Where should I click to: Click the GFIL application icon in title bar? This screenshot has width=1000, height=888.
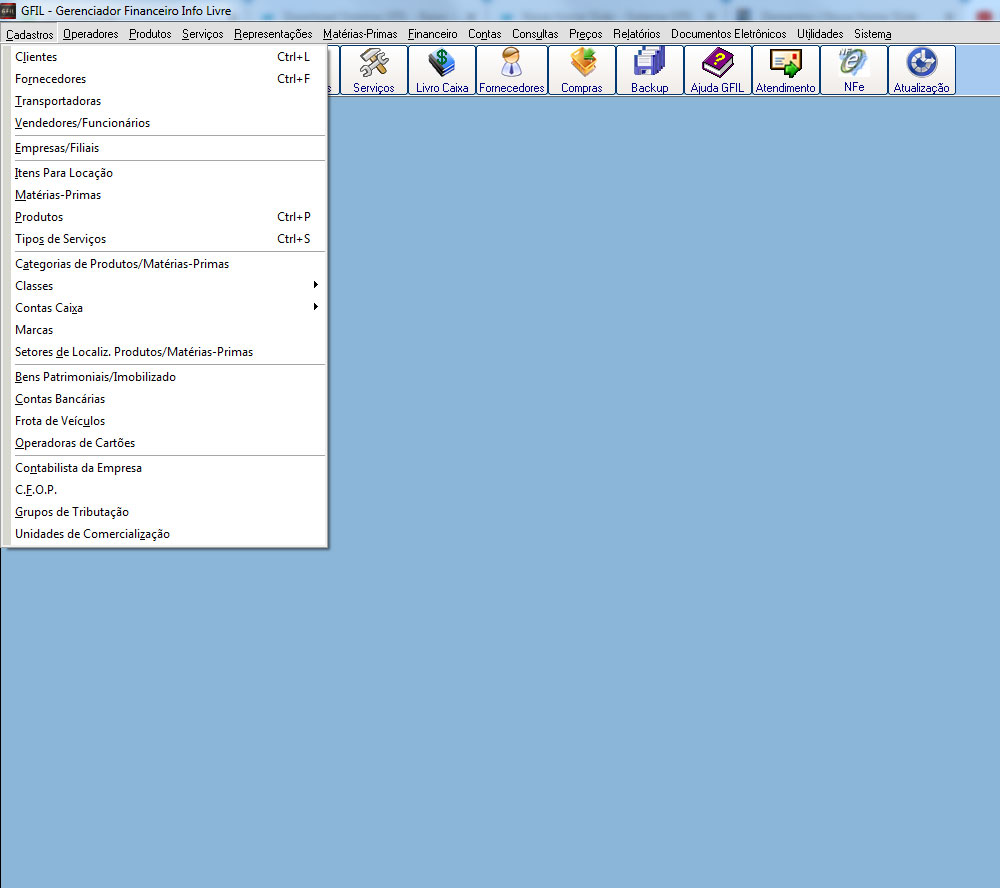8,11
